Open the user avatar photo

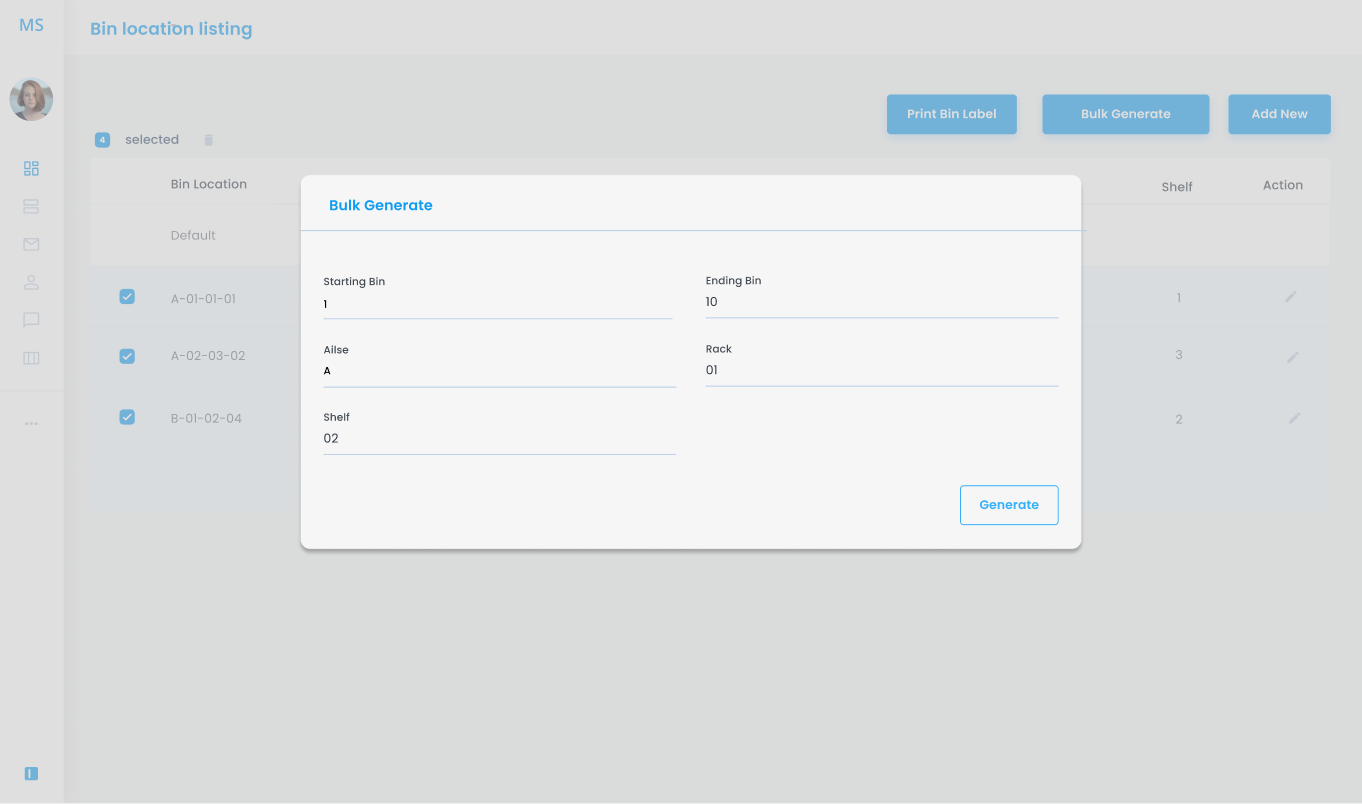(31, 99)
